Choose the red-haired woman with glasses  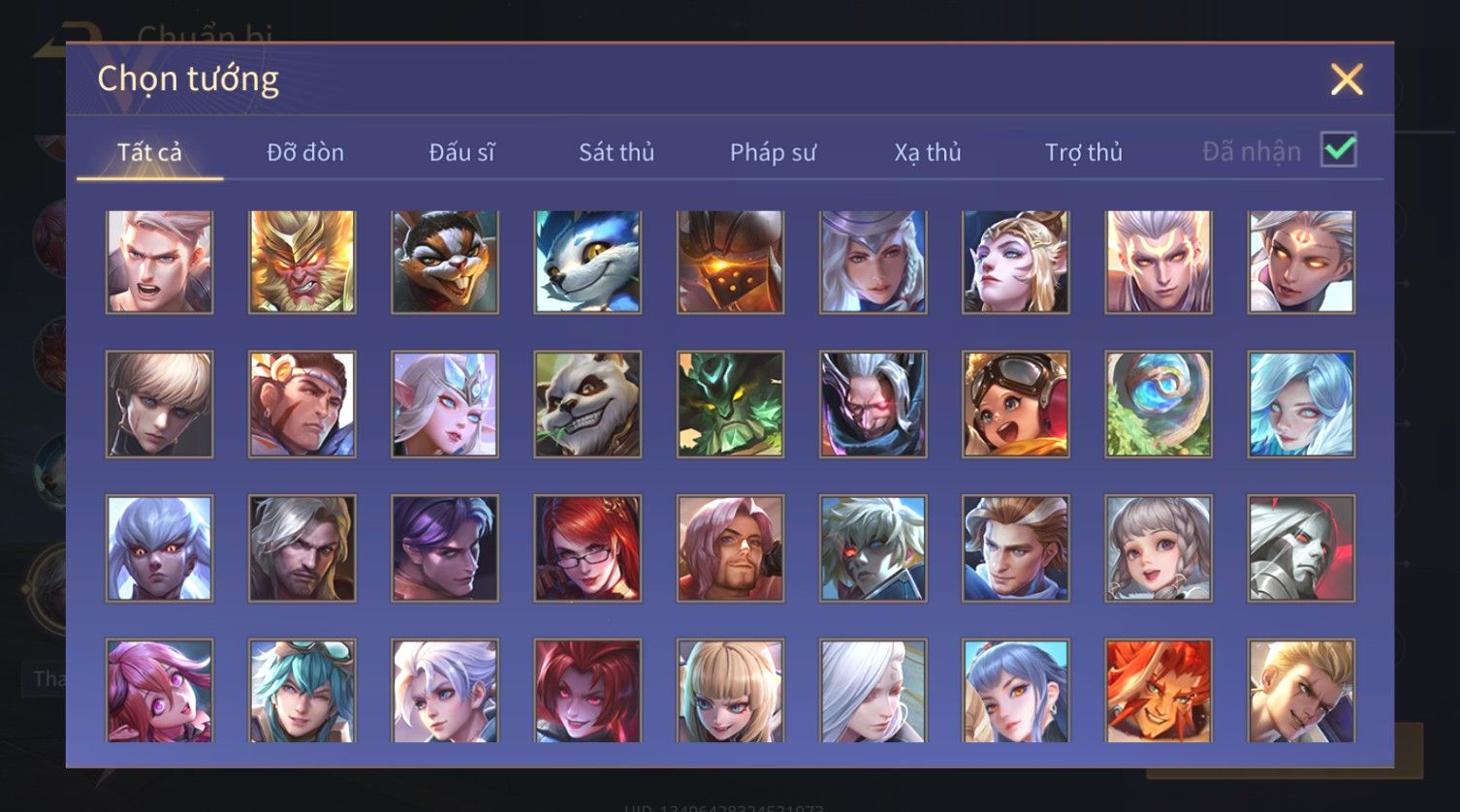tap(587, 548)
